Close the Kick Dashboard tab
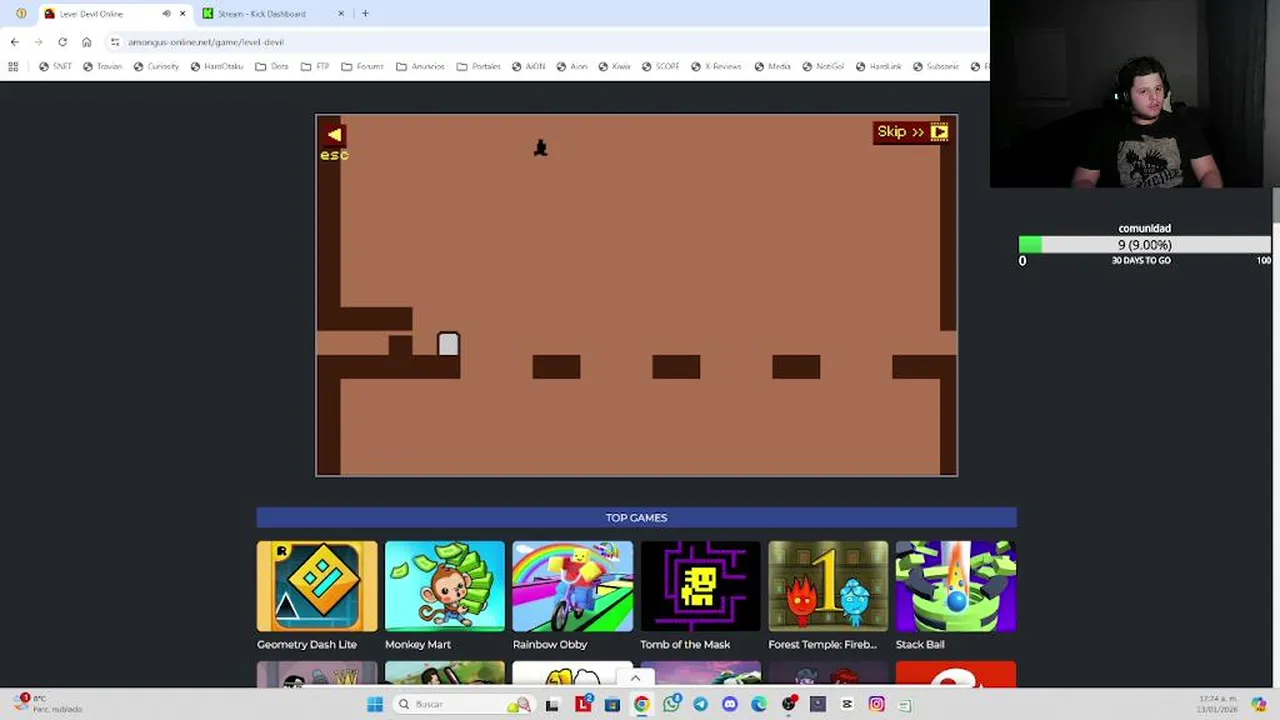The image size is (1280, 720). pos(341,14)
